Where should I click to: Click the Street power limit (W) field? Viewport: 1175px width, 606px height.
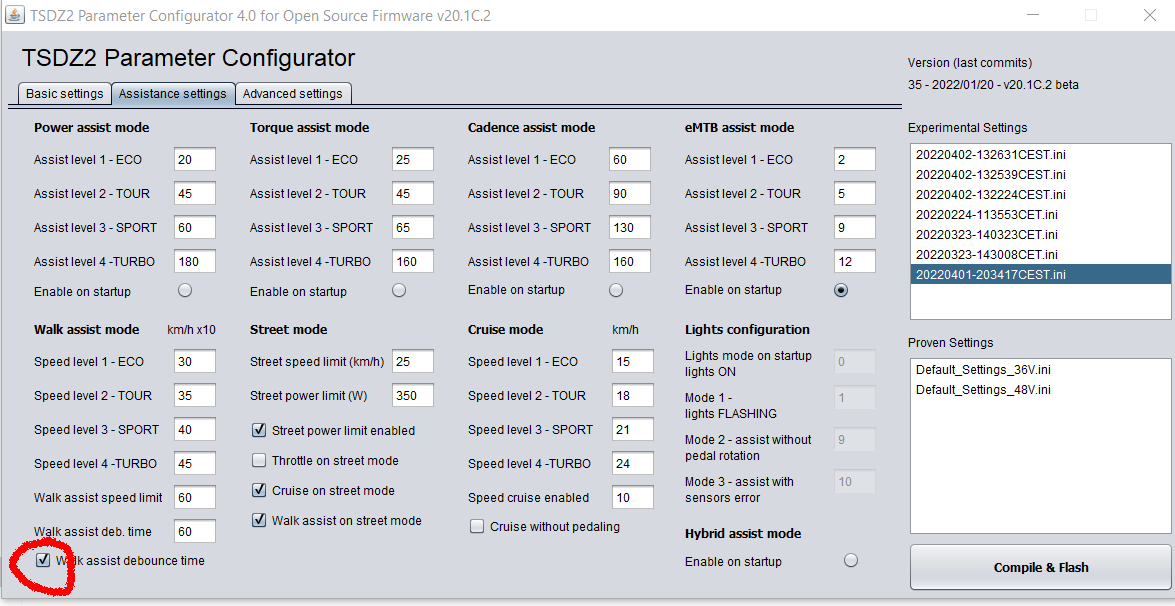(412, 395)
